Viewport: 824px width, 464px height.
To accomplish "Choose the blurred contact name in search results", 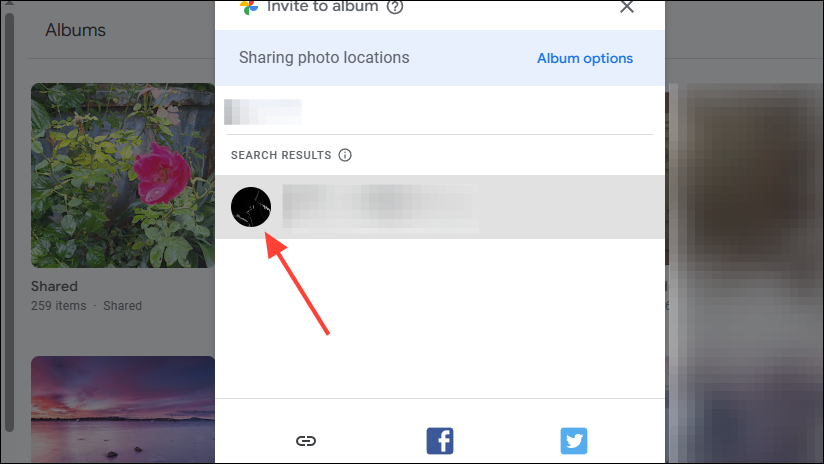I will tap(380, 208).
